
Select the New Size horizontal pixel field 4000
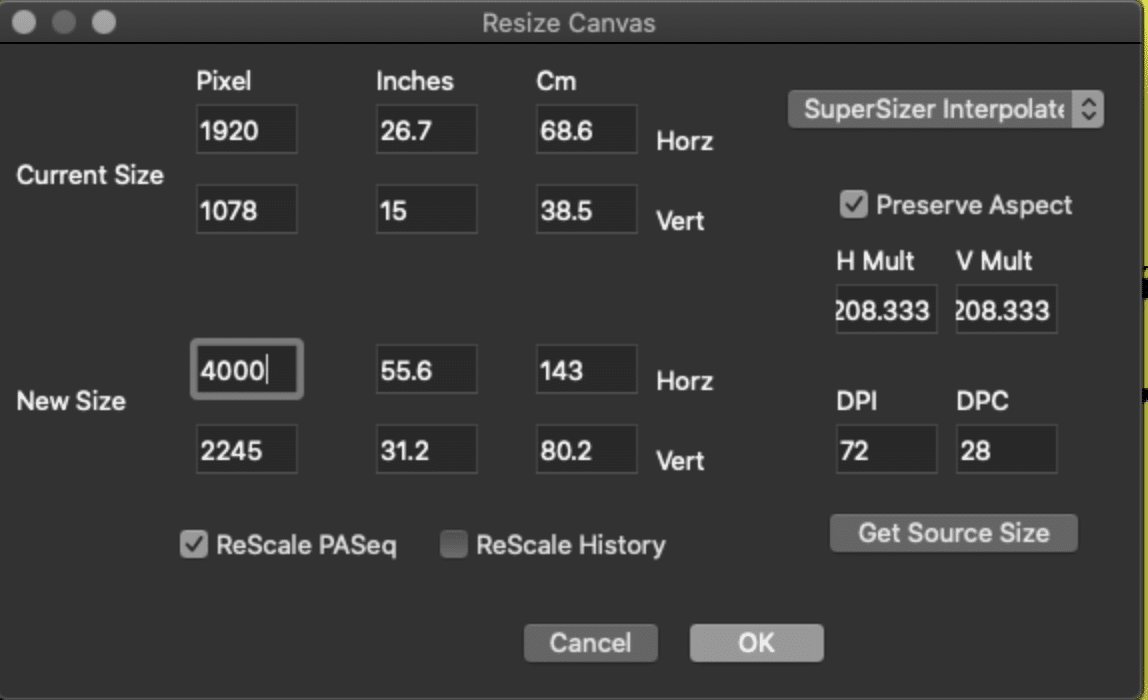(x=247, y=370)
